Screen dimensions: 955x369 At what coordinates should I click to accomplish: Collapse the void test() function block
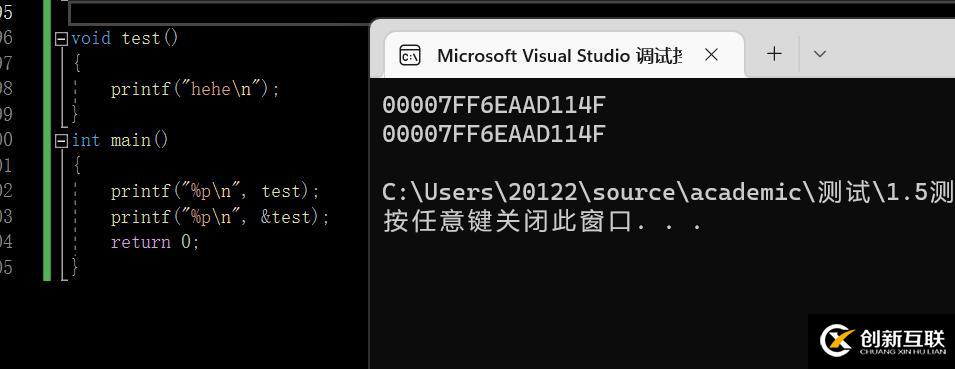coord(61,39)
